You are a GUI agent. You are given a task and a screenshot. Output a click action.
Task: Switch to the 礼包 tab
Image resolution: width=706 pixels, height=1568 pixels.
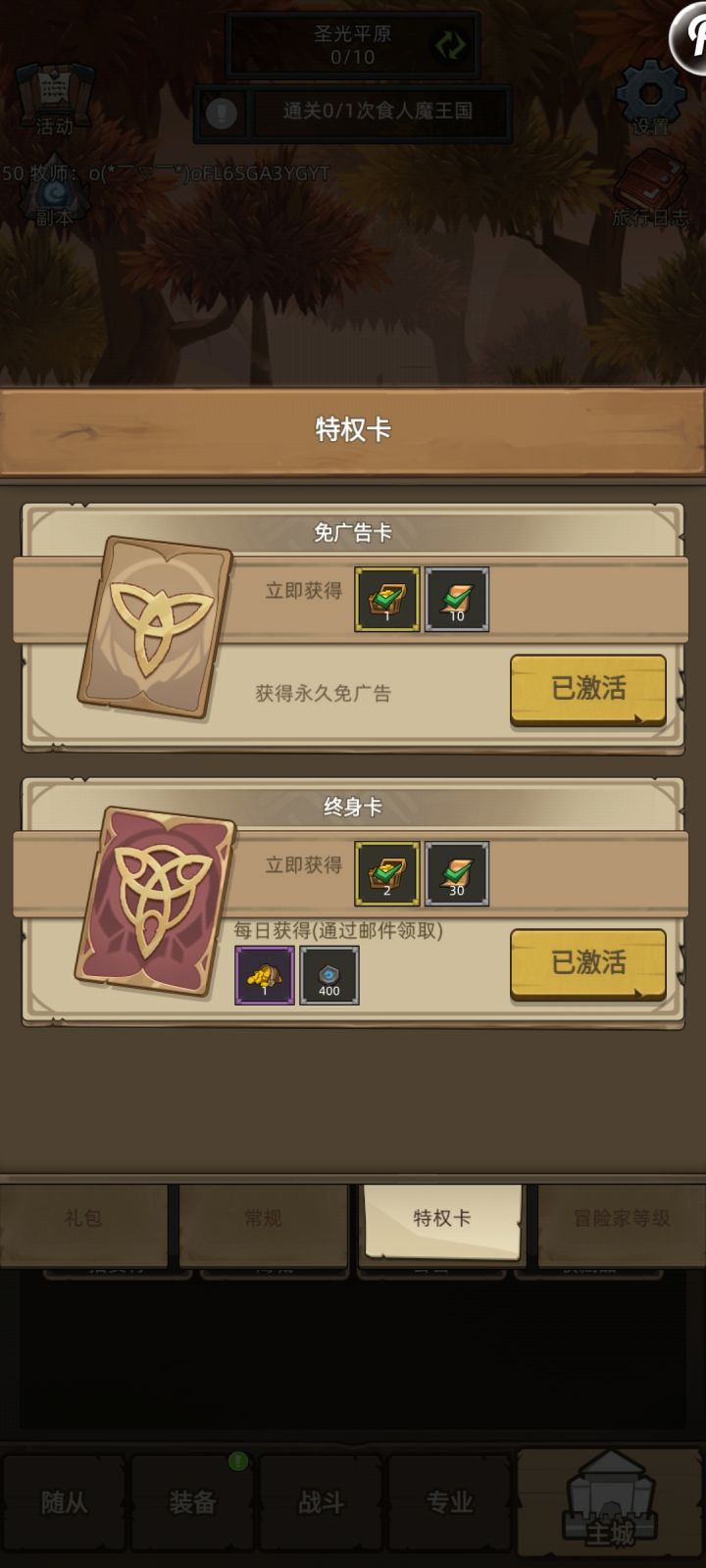click(x=84, y=1221)
